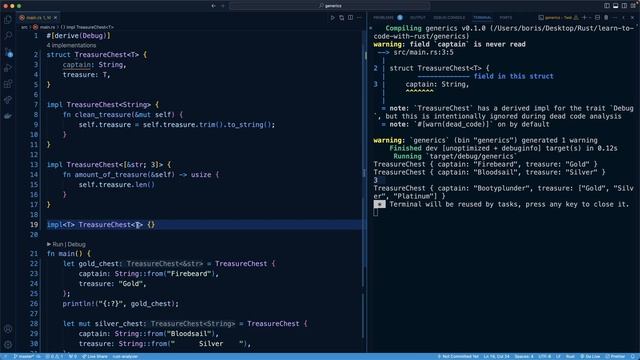This screenshot has width=640, height=360.
Task: Click the 'impl TreasureChest<T>' breadcrumb
Action: click(x=87, y=27)
